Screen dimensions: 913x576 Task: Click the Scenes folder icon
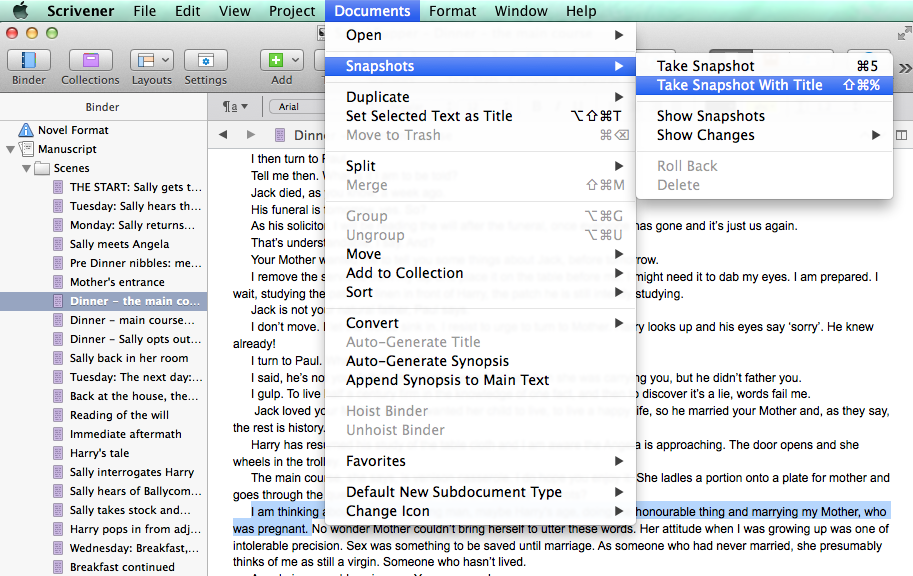click(42, 168)
